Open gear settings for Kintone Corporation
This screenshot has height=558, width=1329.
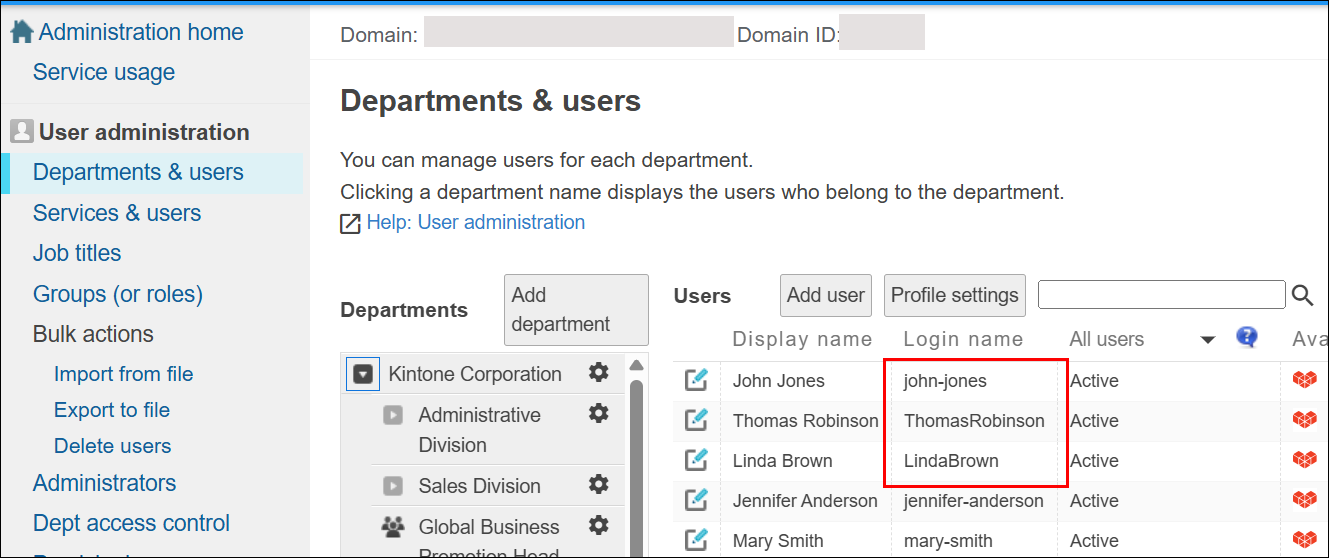click(x=598, y=373)
